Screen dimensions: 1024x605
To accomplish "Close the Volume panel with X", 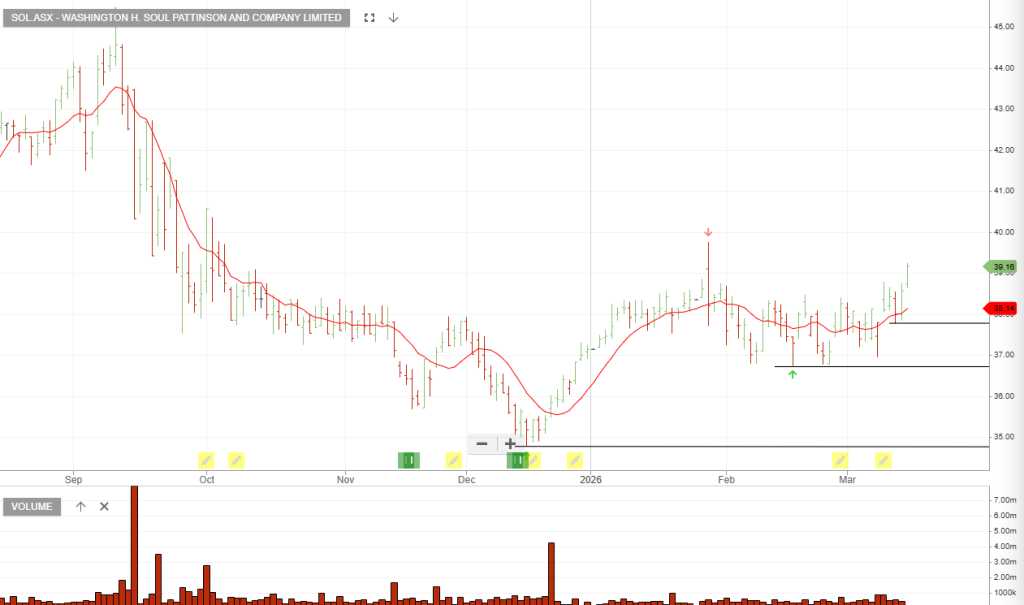I will click(104, 506).
